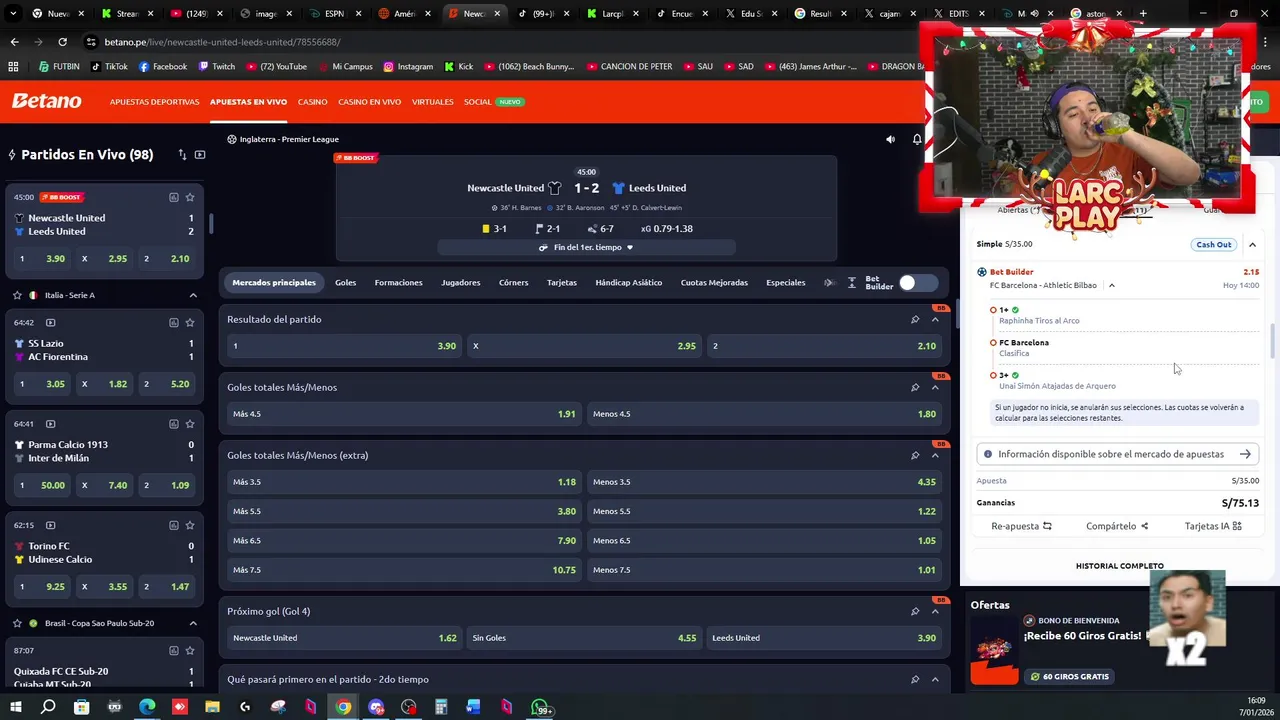
Task: Mute match sound with speaker icon
Action: tap(890, 139)
